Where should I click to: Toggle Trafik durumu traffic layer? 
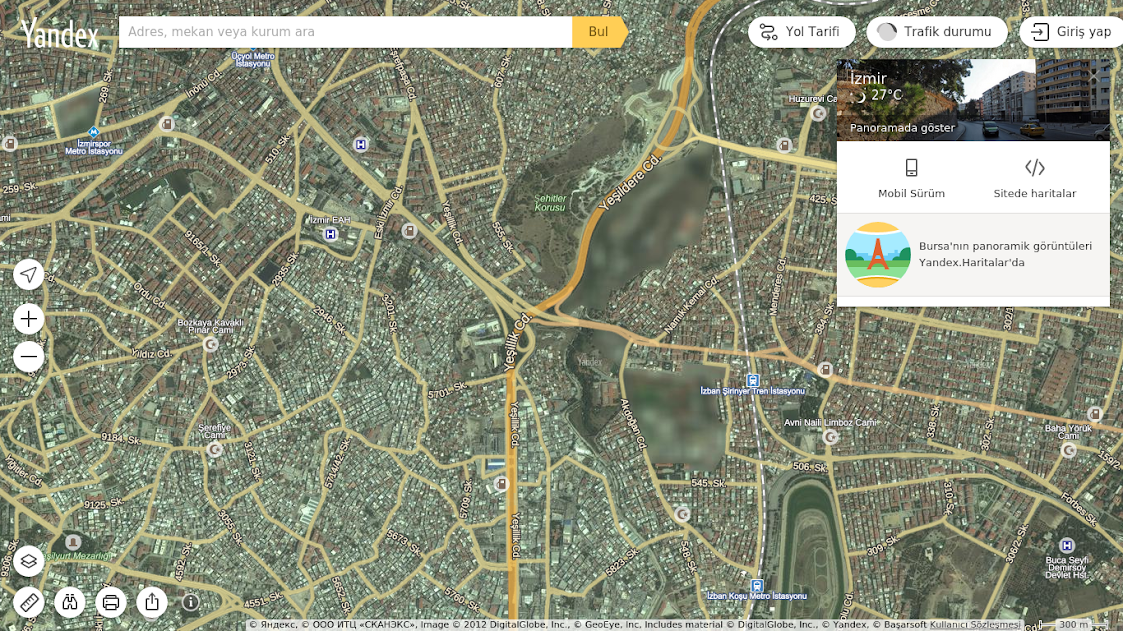click(x=934, y=32)
